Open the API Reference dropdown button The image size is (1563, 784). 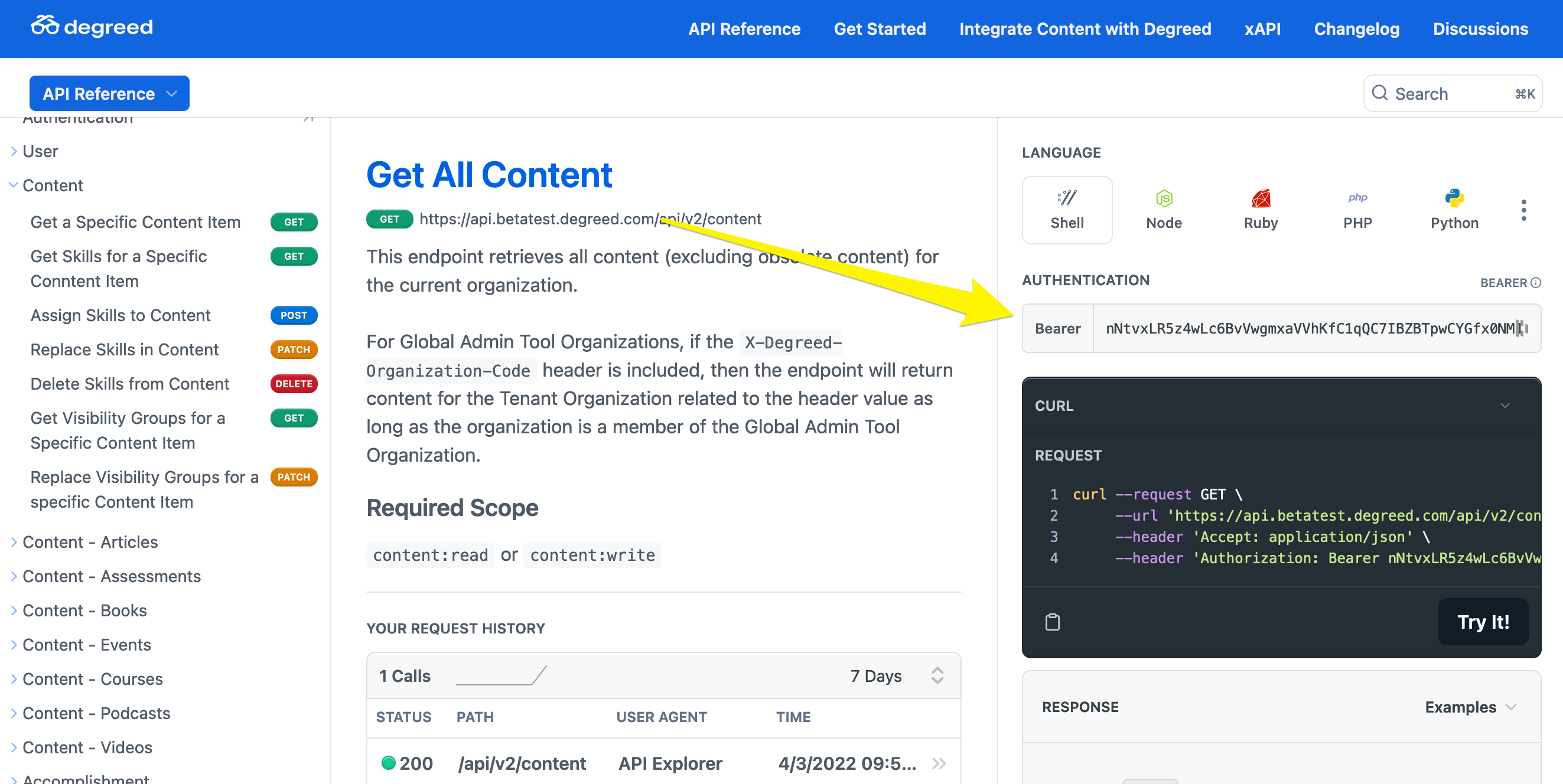[109, 93]
